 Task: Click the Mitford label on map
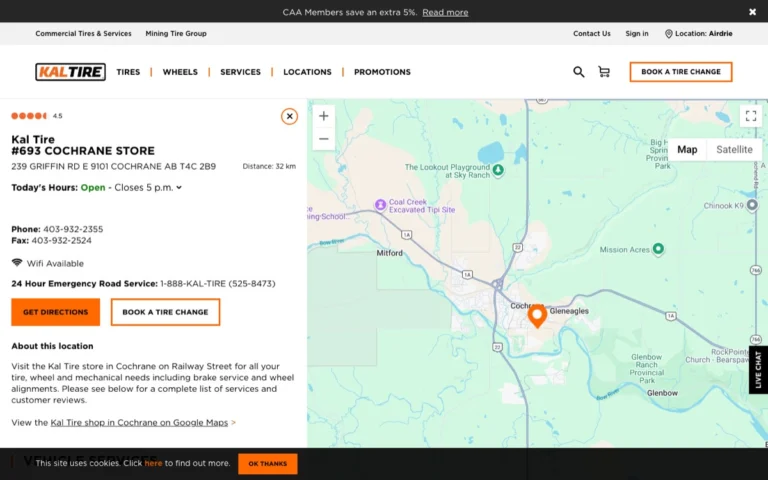click(389, 253)
